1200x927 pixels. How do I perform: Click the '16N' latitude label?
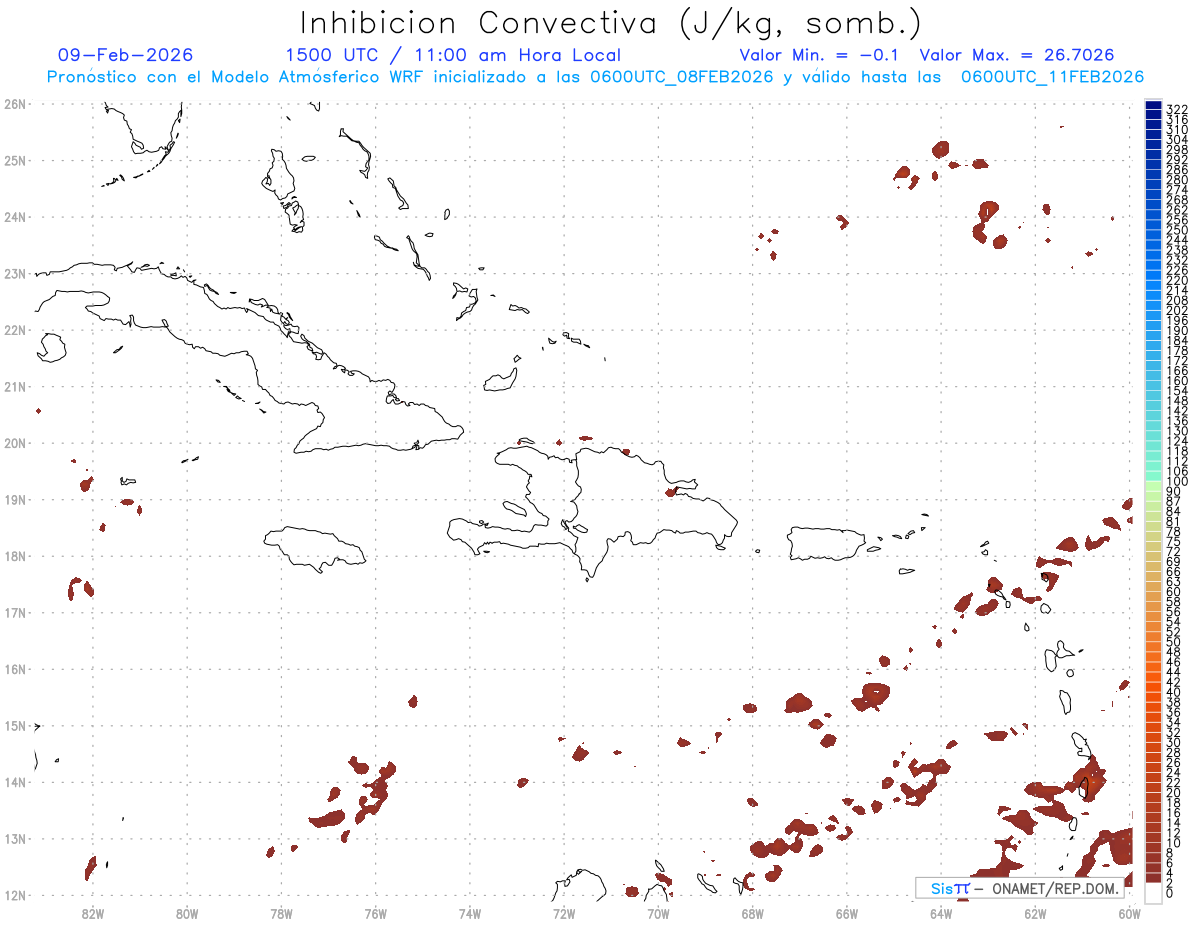15,669
